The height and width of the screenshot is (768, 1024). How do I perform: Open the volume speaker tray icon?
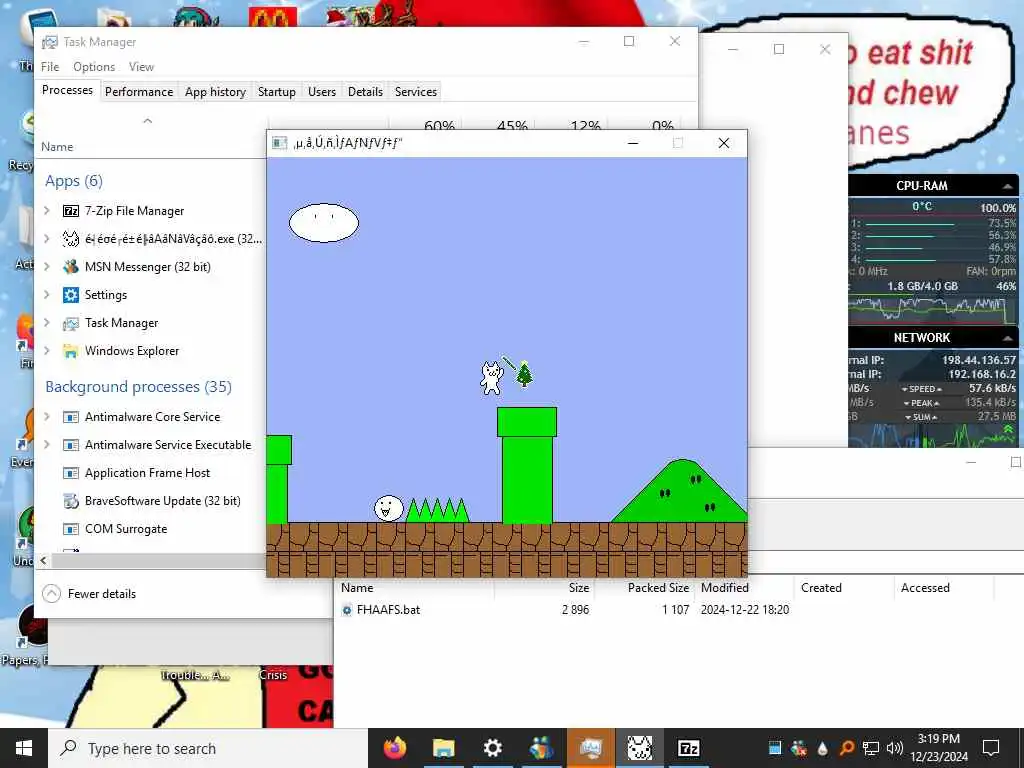pyautogui.click(x=895, y=748)
